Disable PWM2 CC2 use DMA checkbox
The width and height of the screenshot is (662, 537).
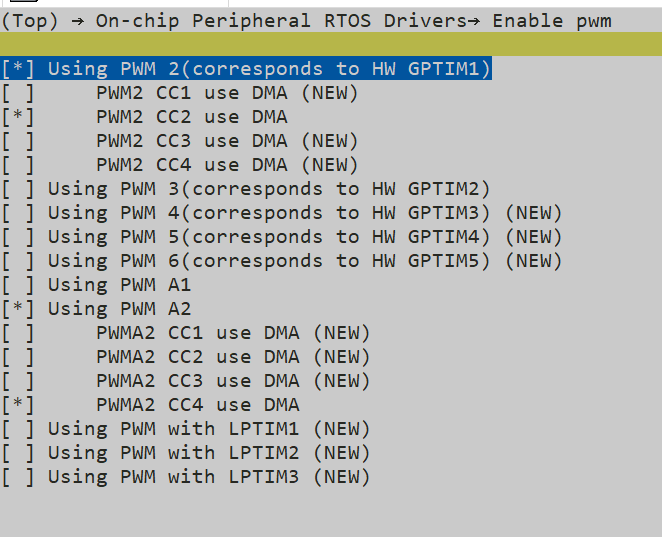pos(19,117)
